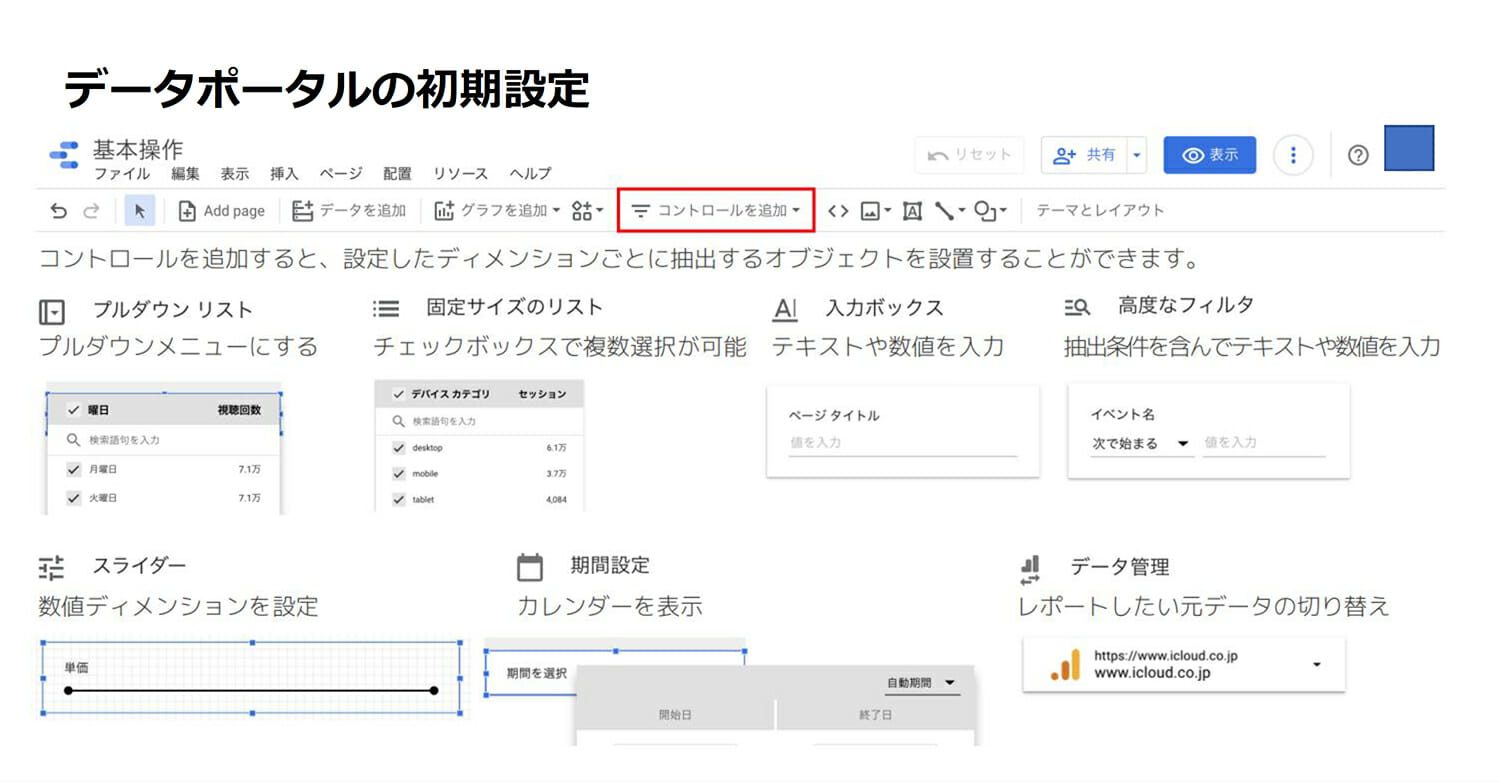1500x782 pixels.
Task: Click the undo arrow icon
Action: pos(59,211)
